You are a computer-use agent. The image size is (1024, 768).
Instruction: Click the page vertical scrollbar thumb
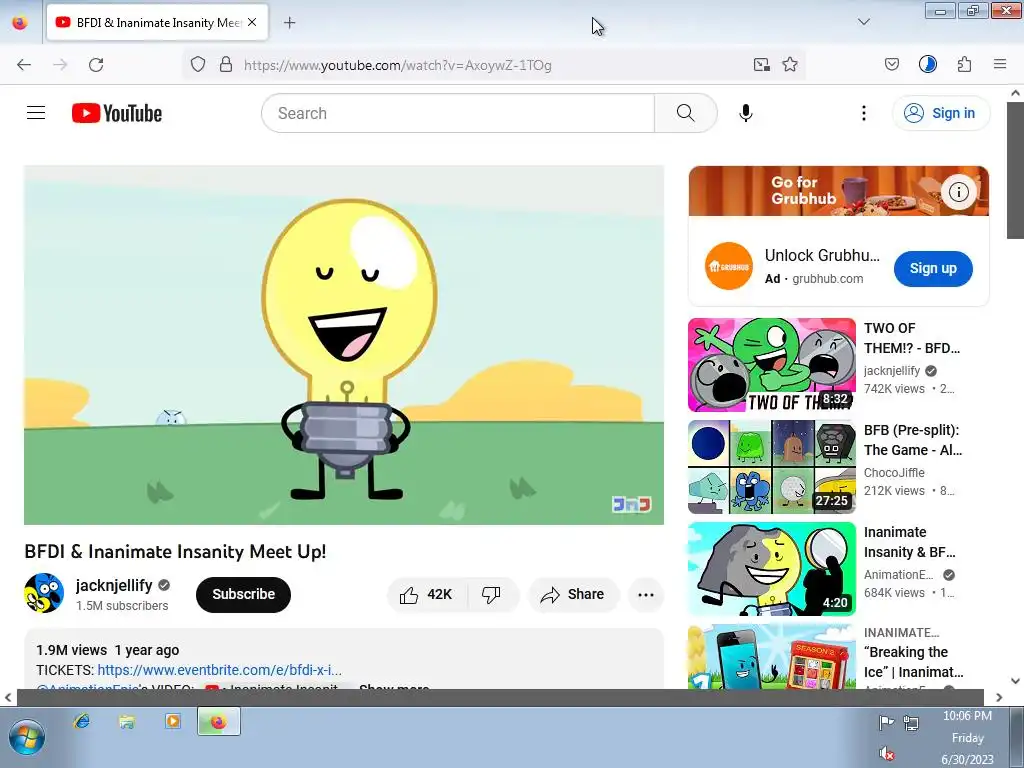coord(1015,170)
